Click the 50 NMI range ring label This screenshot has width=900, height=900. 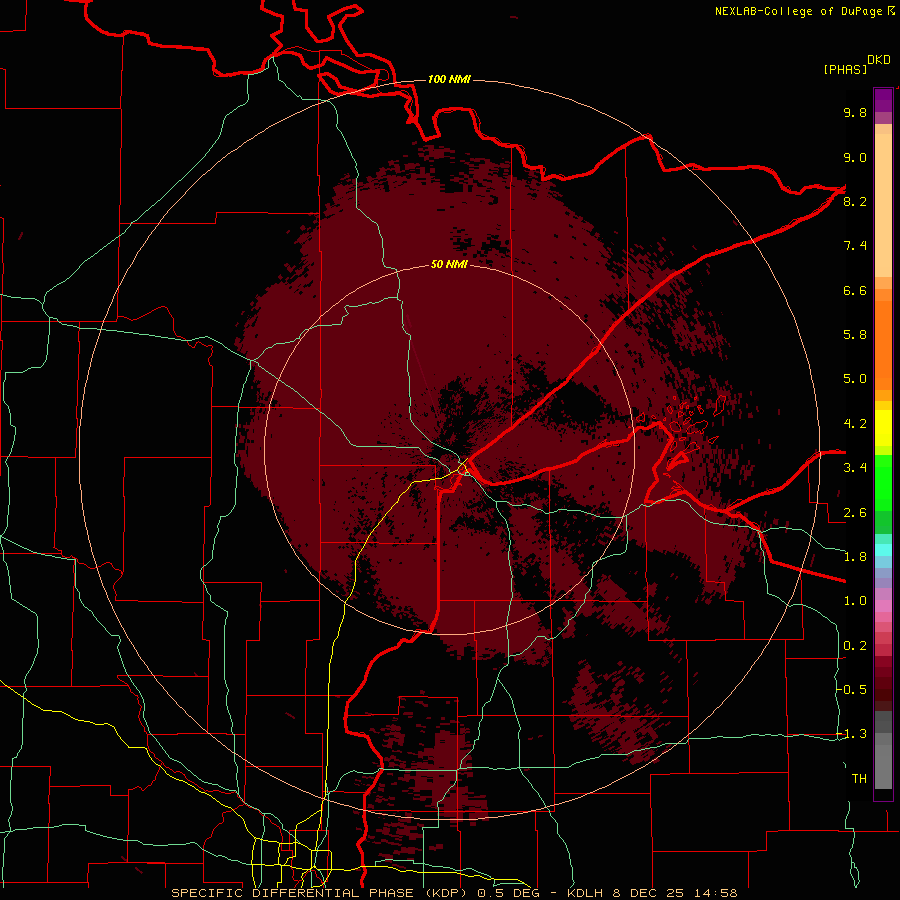[x=449, y=264]
